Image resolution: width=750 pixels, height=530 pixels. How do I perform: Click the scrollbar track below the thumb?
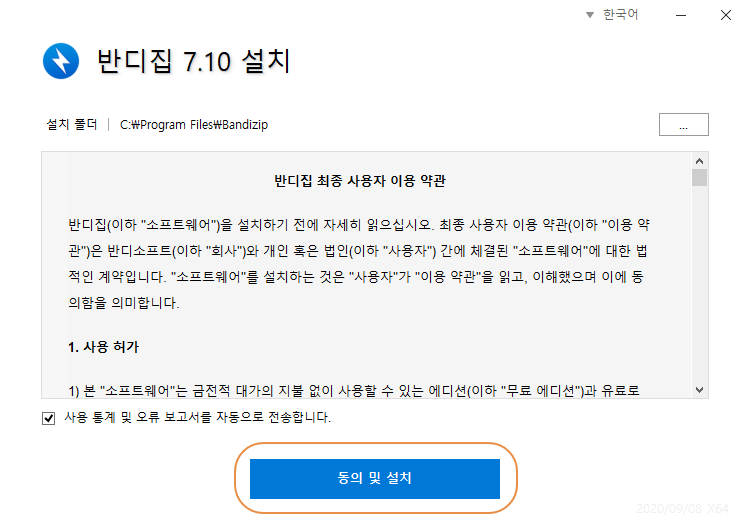pyautogui.click(x=699, y=284)
